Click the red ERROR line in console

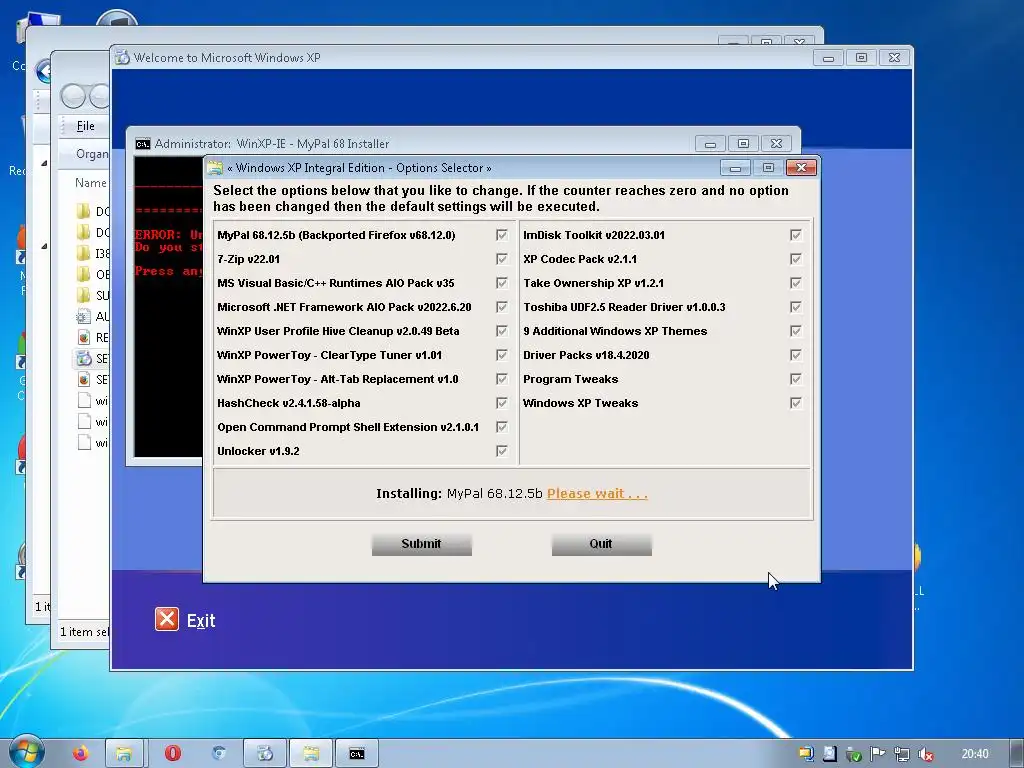pos(168,234)
